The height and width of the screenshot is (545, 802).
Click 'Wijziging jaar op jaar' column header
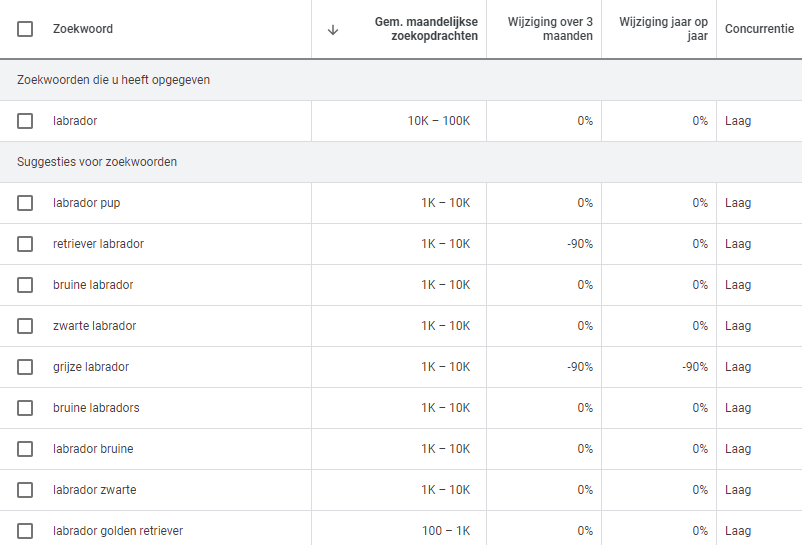pyautogui.click(x=664, y=29)
